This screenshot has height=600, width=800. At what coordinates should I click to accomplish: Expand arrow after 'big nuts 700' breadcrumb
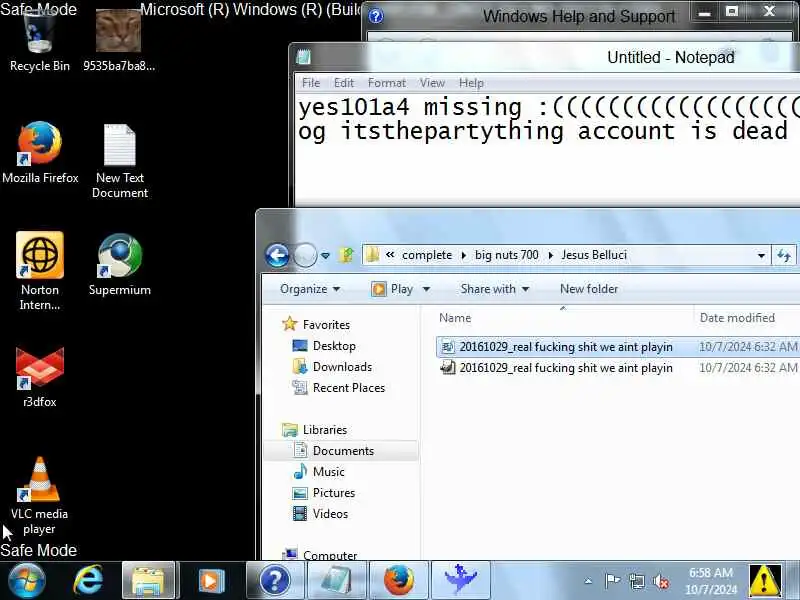551,255
